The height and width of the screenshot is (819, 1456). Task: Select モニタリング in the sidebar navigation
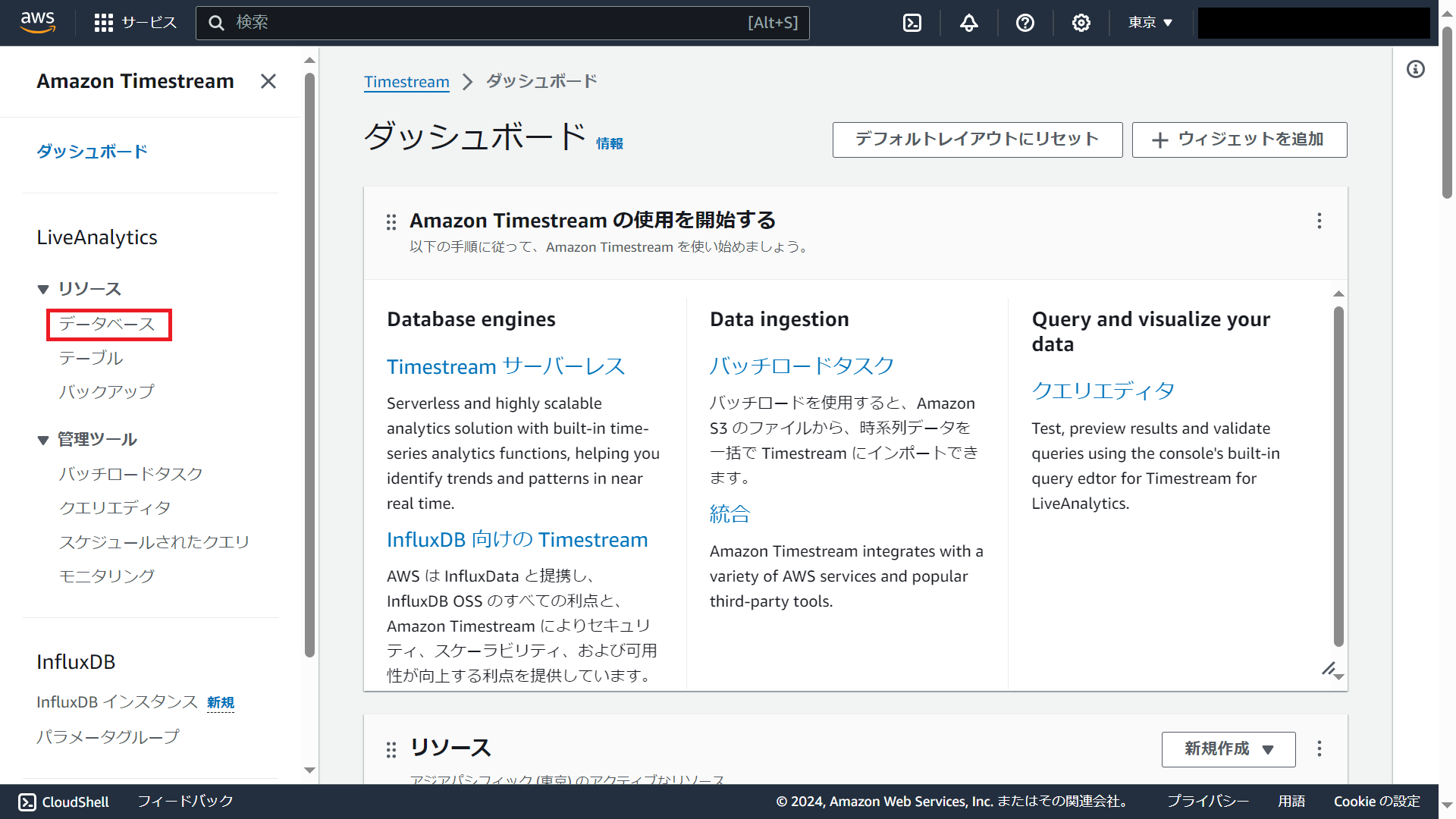(107, 576)
